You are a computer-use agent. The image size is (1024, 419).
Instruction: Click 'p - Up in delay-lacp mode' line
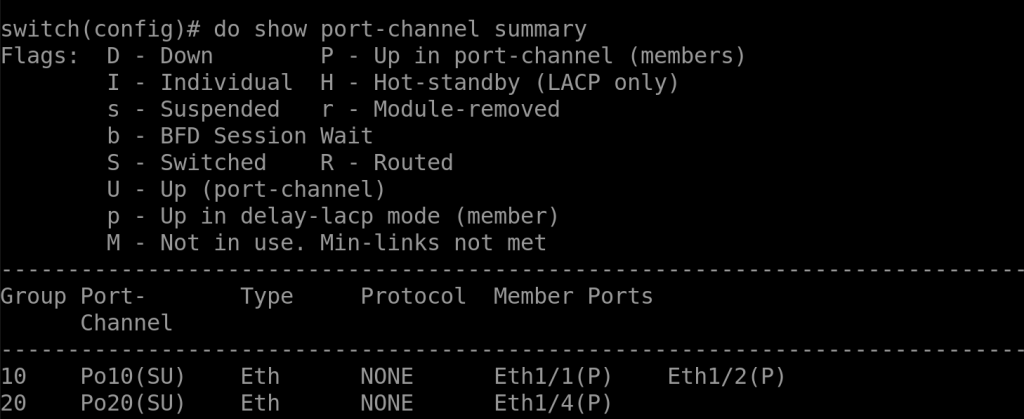pos(332,216)
